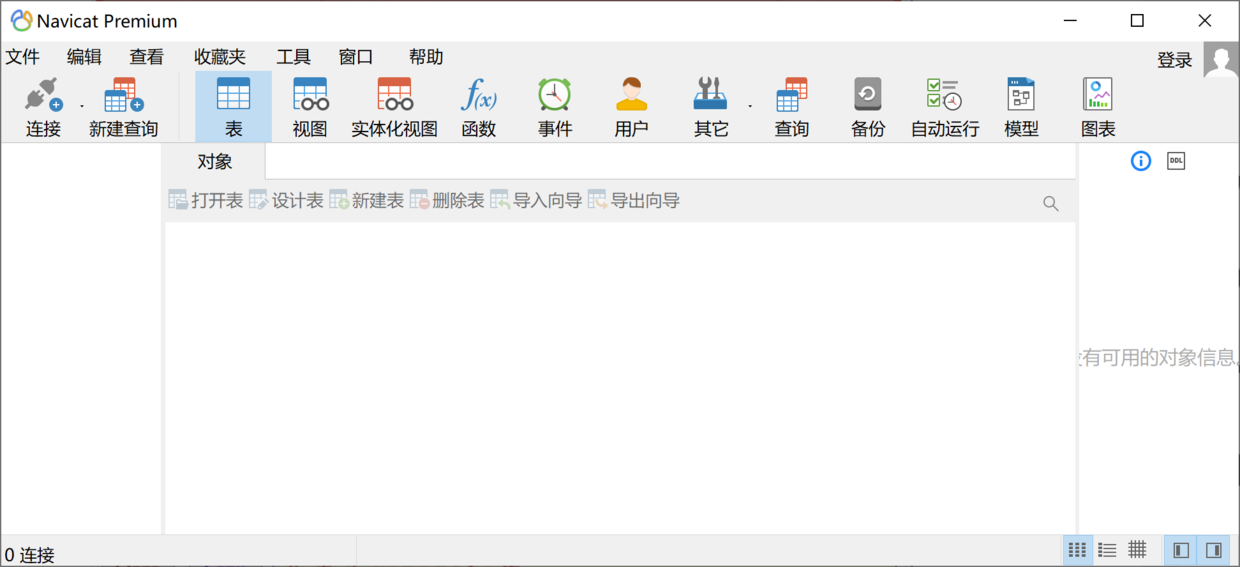Open 自动运行 (Automation) from toolbar
Screen dimensions: 1240x567
[944, 106]
